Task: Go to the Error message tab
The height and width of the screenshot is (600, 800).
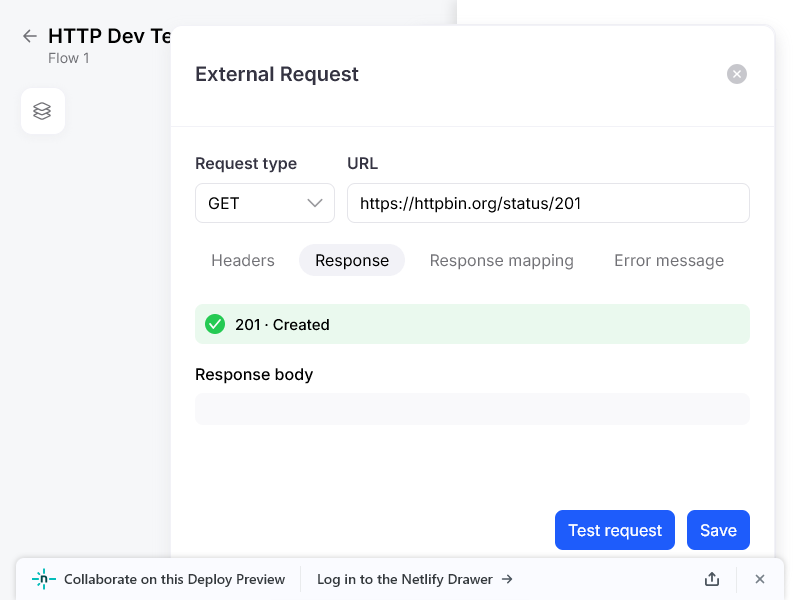Action: coord(669,260)
